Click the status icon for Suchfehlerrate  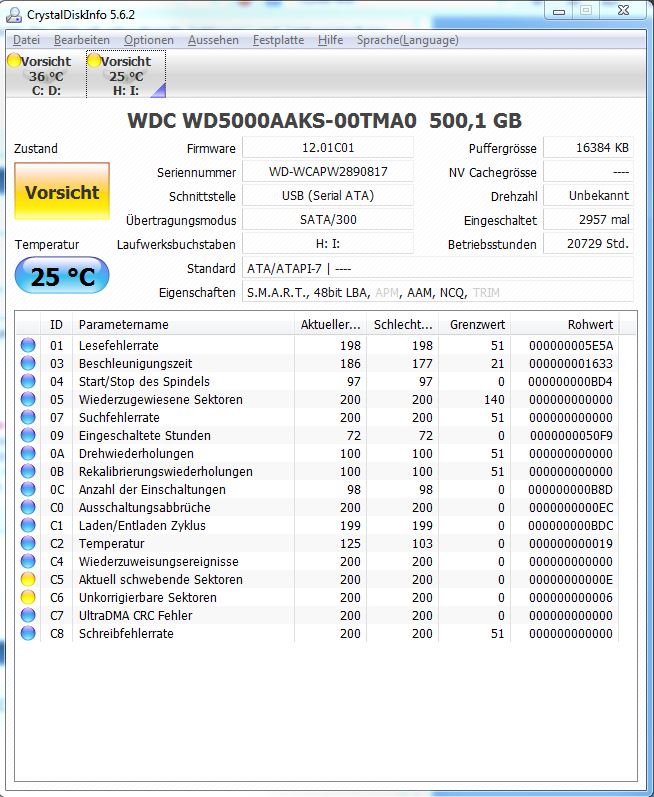(x=28, y=417)
